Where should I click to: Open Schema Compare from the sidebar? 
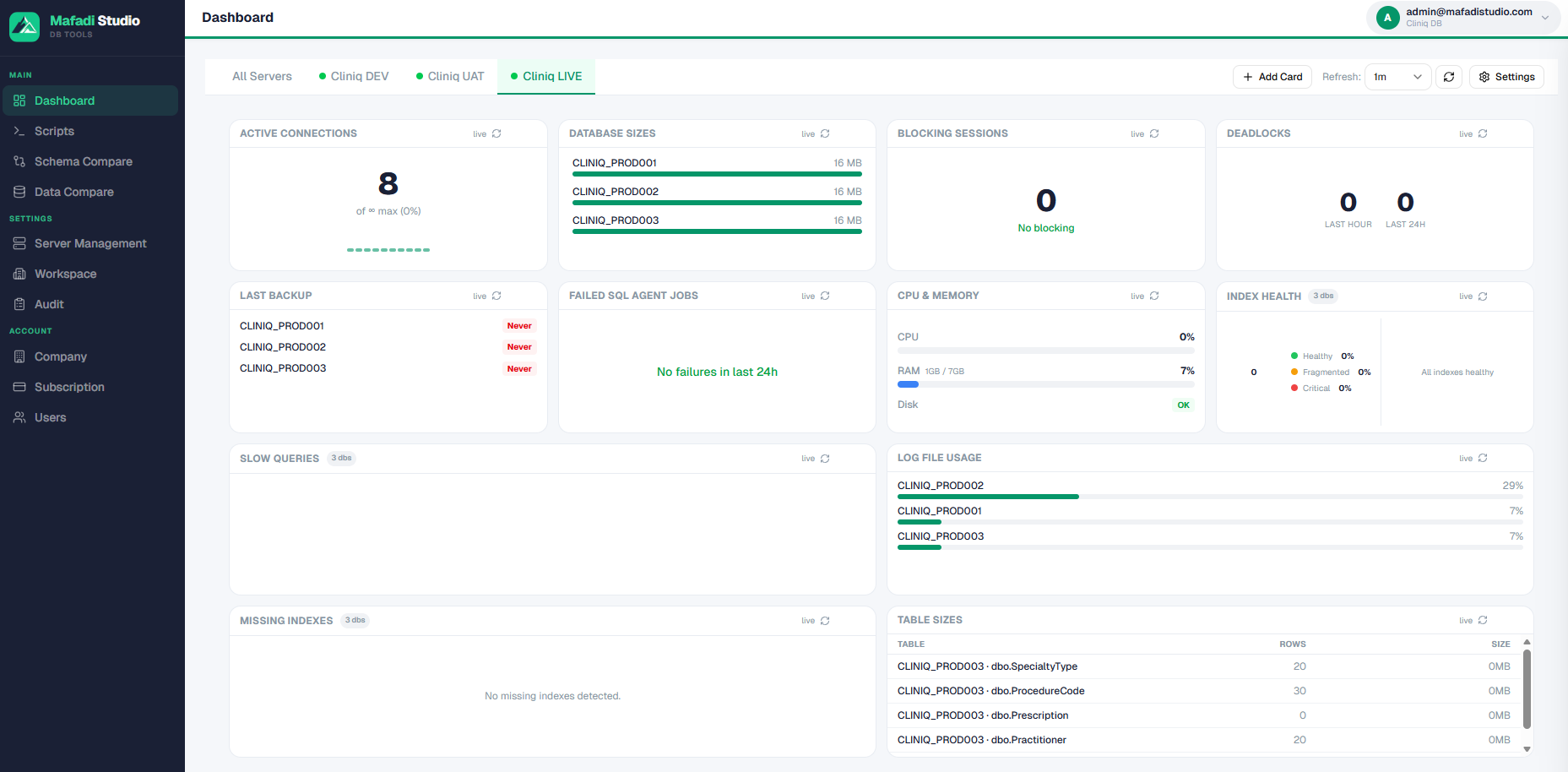(x=90, y=161)
